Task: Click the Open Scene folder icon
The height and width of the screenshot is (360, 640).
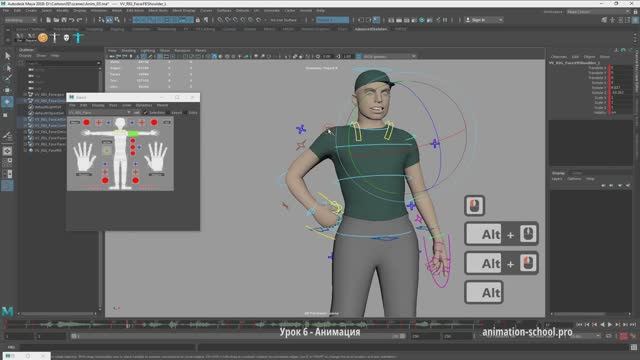Action: click(x=56, y=20)
